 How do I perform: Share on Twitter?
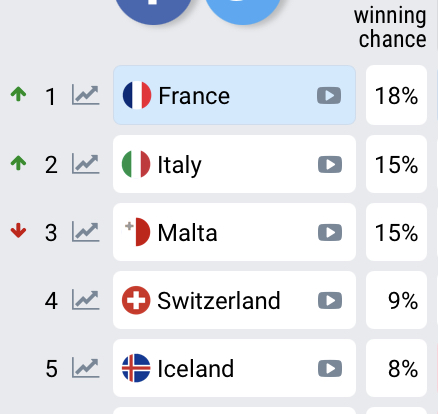tap(242, 10)
